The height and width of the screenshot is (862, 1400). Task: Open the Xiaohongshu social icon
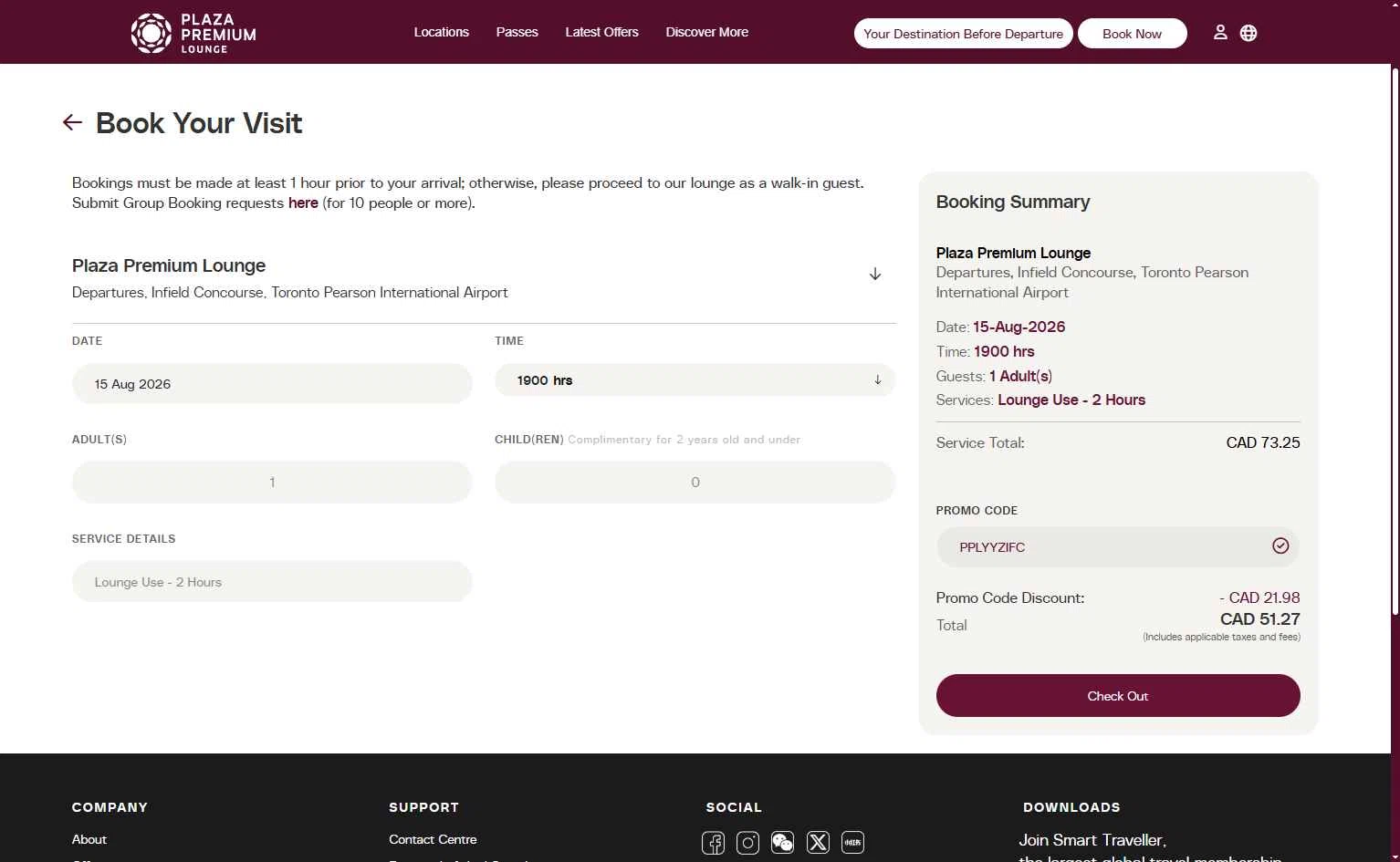coord(852,842)
